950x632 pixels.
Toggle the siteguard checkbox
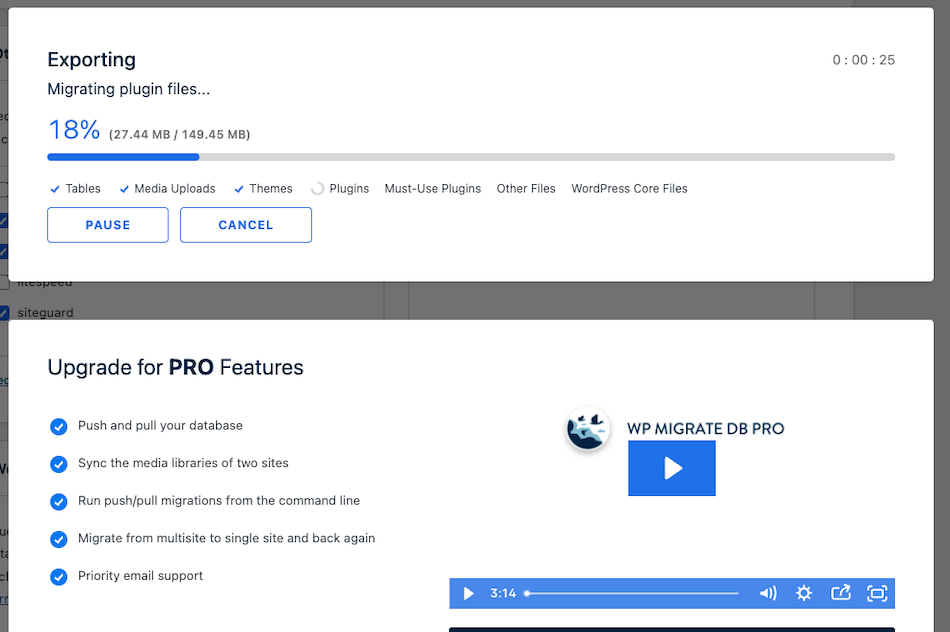(4, 313)
